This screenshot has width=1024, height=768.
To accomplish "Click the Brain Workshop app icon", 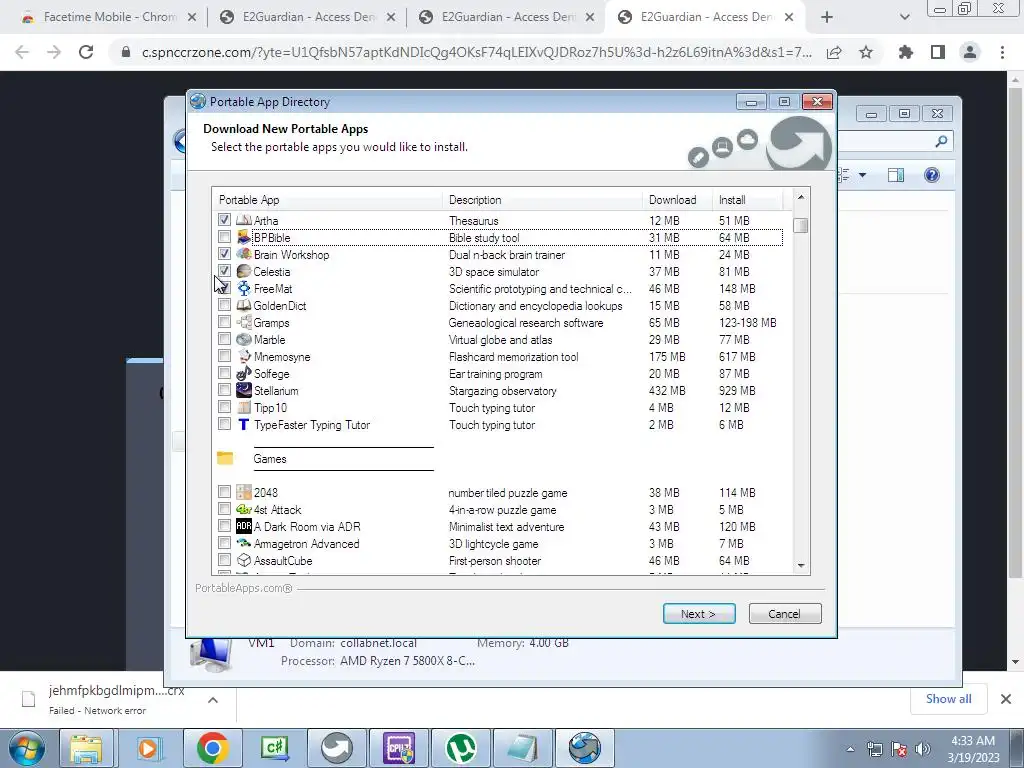I will pos(244,254).
